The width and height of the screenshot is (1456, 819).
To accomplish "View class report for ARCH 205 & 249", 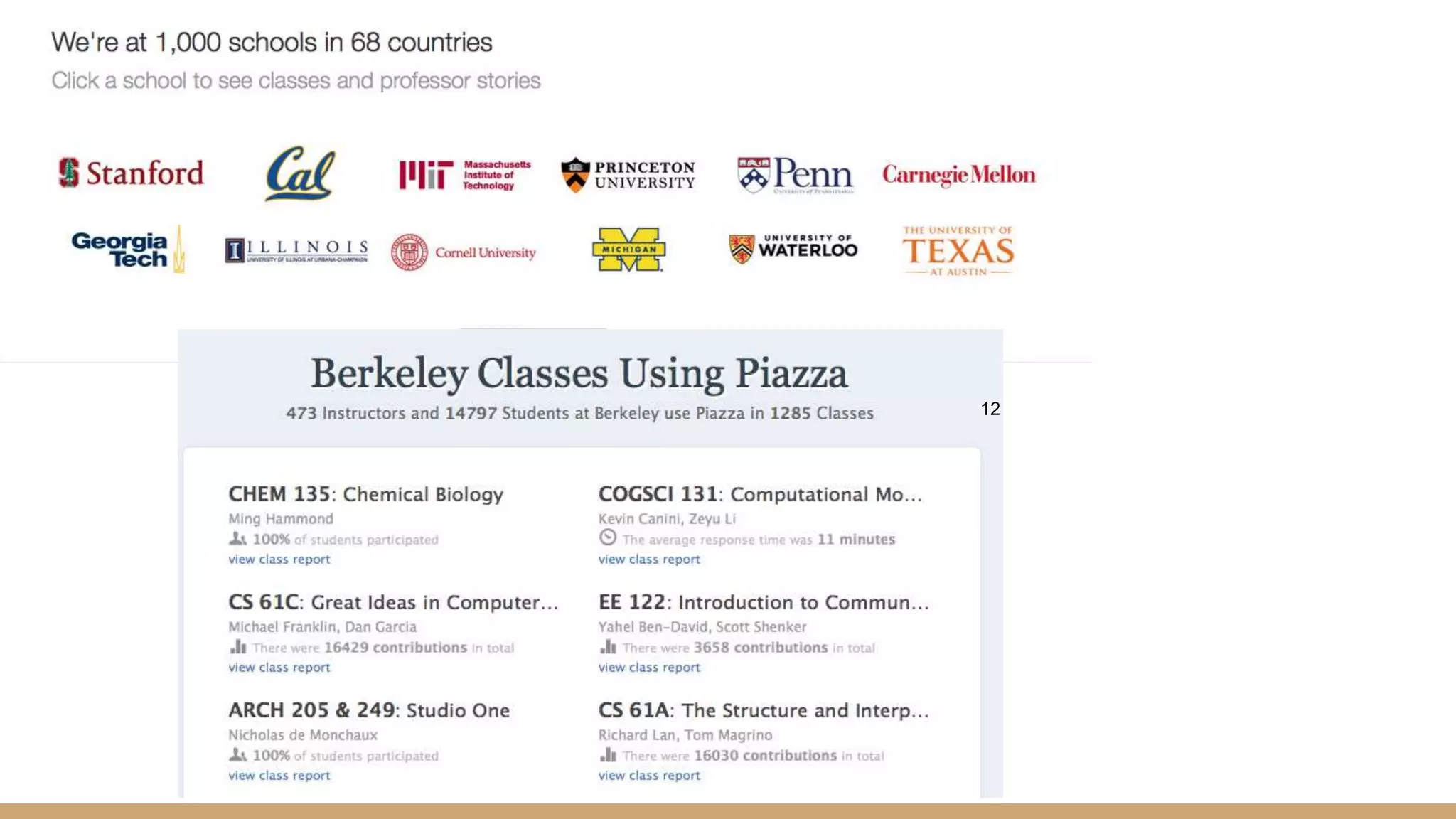I will 279,776.
